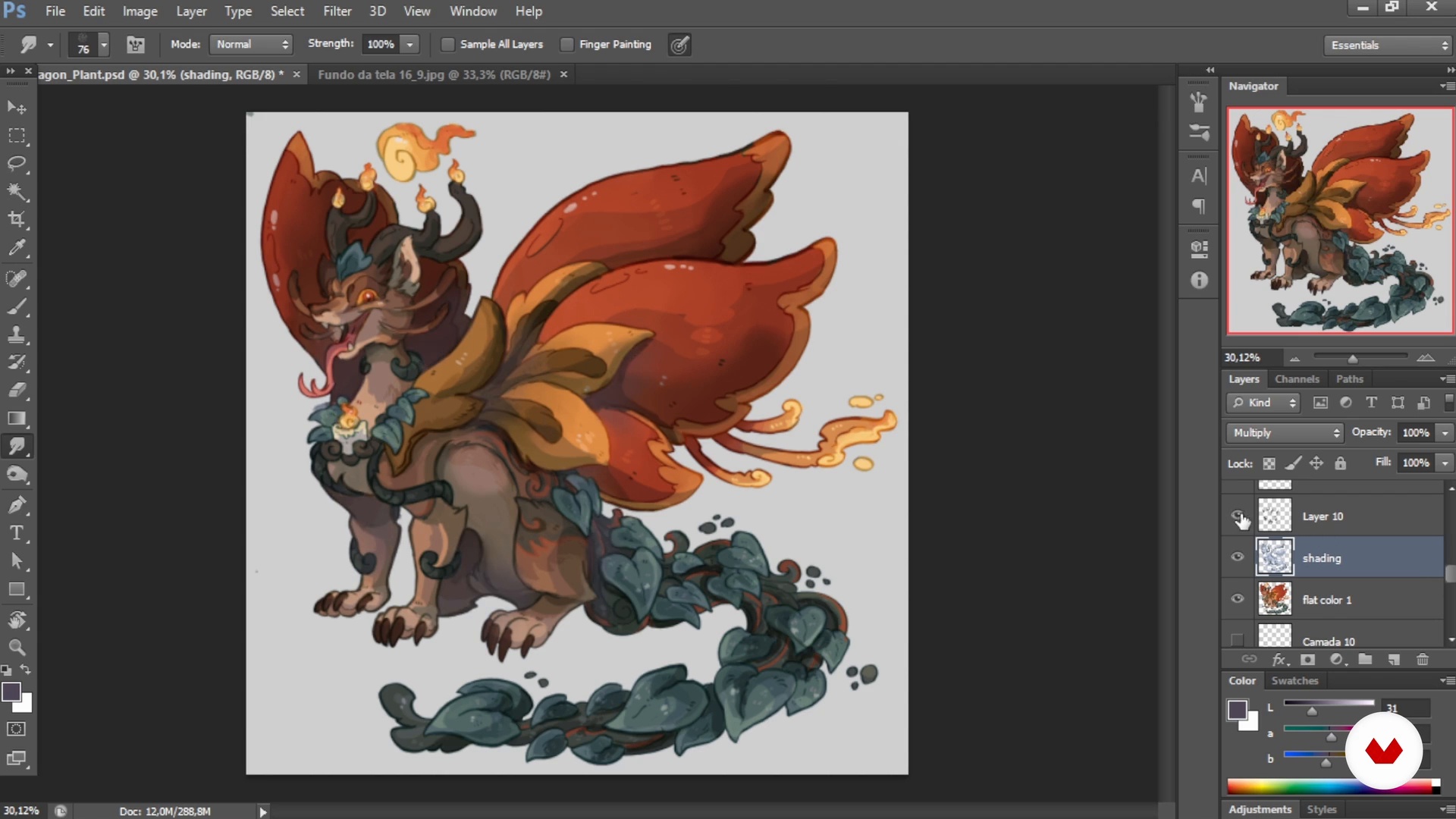Open the Layer menu
Screen dimensions: 1456x819
(x=191, y=11)
